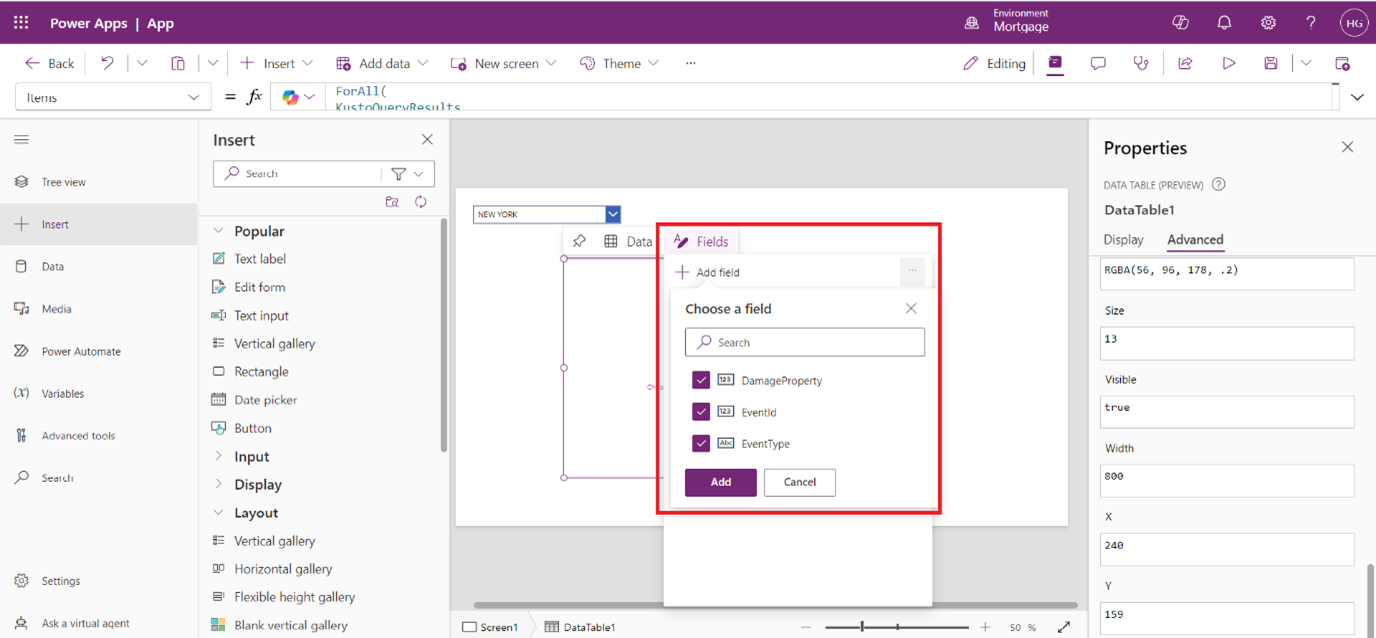Open the Theme menu
The image size is (1376, 638).
coord(620,63)
